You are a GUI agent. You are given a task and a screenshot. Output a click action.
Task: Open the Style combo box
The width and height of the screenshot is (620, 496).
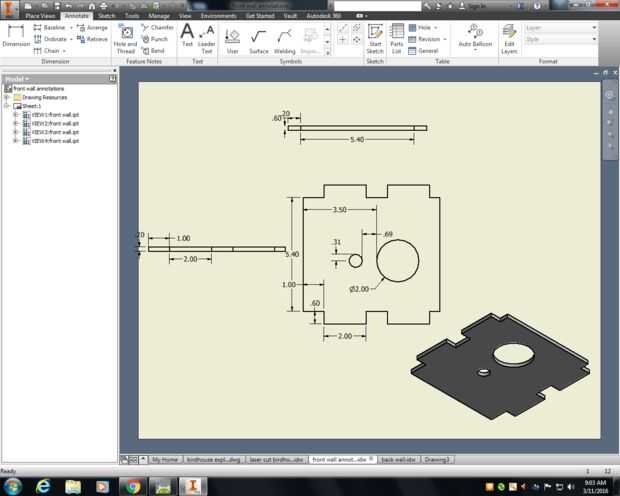pyautogui.click(x=561, y=39)
